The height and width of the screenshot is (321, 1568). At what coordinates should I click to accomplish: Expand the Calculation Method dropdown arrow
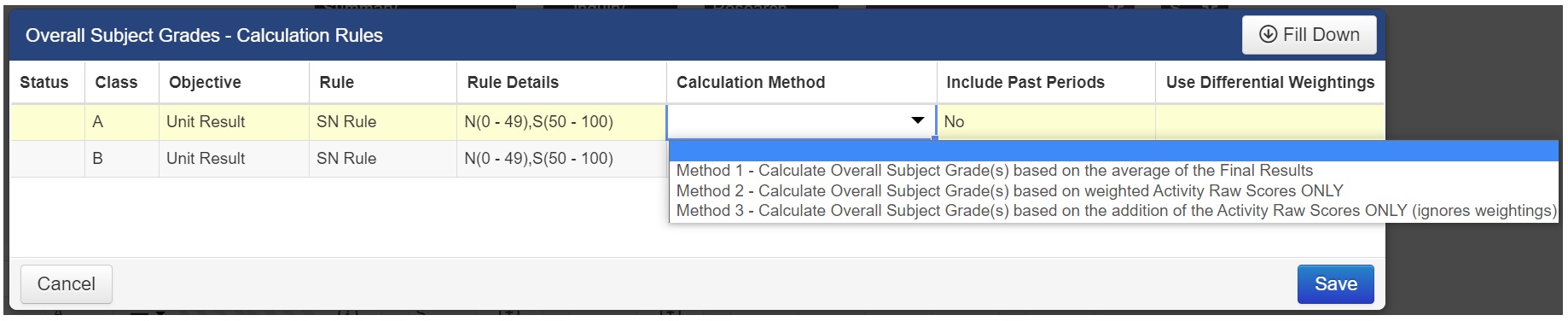click(917, 121)
